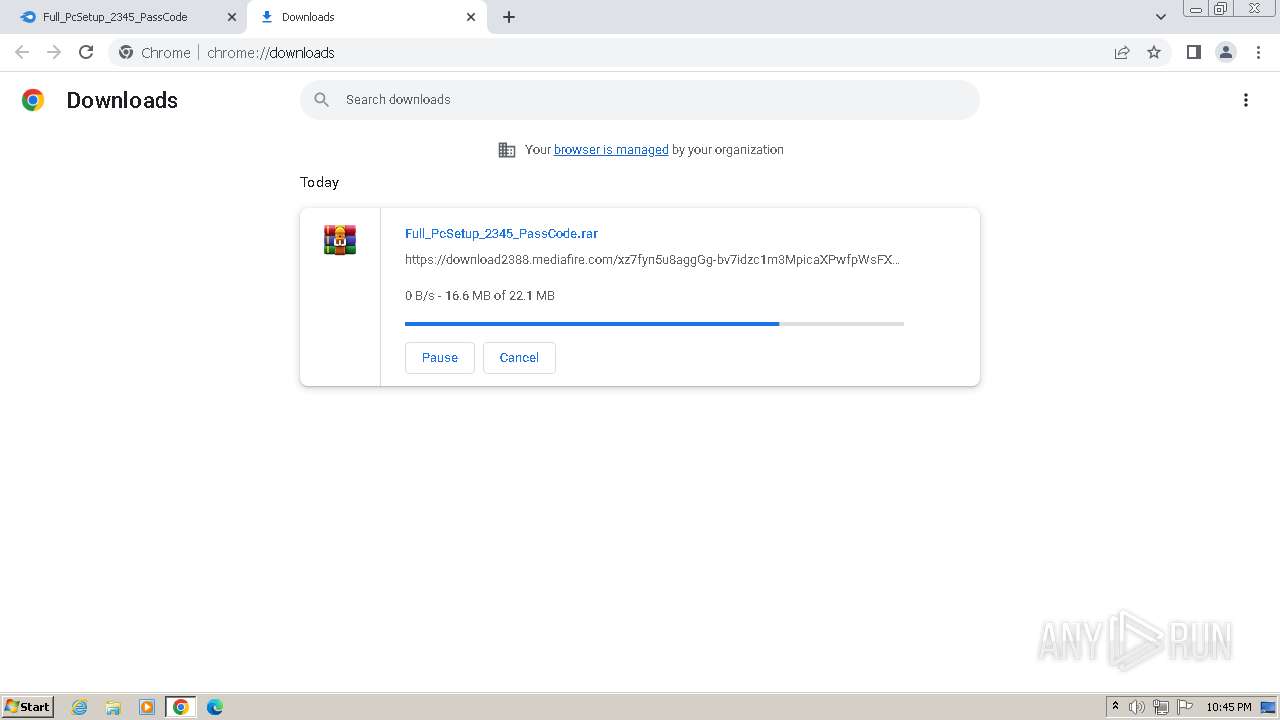Click the volume speaker tray icon

[1137, 707]
